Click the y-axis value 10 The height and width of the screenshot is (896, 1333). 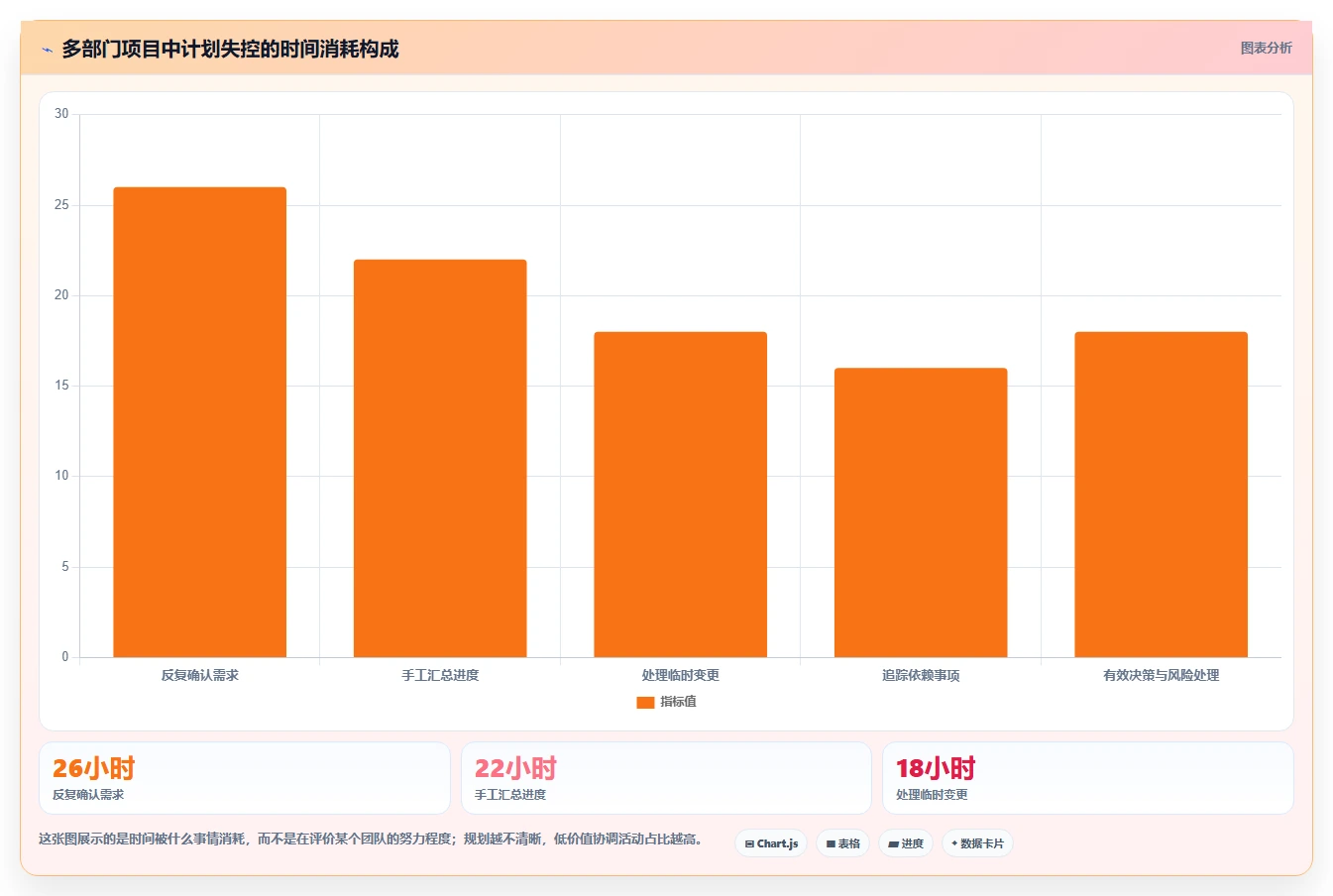61,476
